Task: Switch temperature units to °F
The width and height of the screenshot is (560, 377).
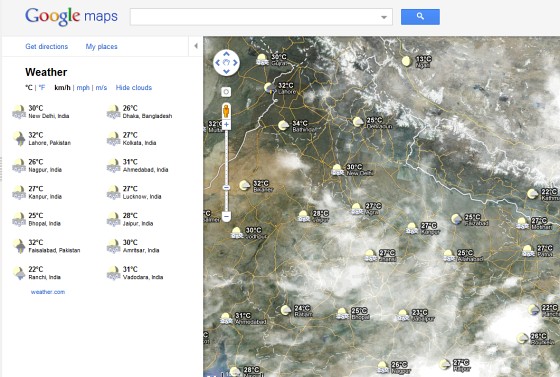Action: click(42, 87)
